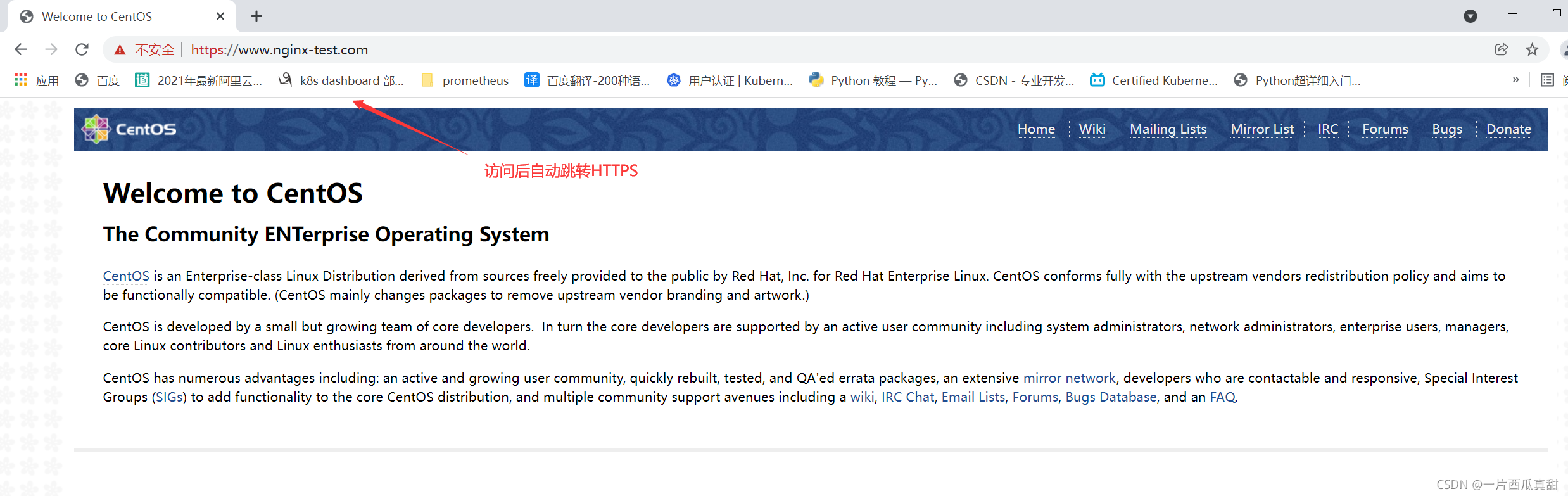Go to Home in the CentOS nav
The image size is (1568, 496).
pyautogui.click(x=1036, y=129)
